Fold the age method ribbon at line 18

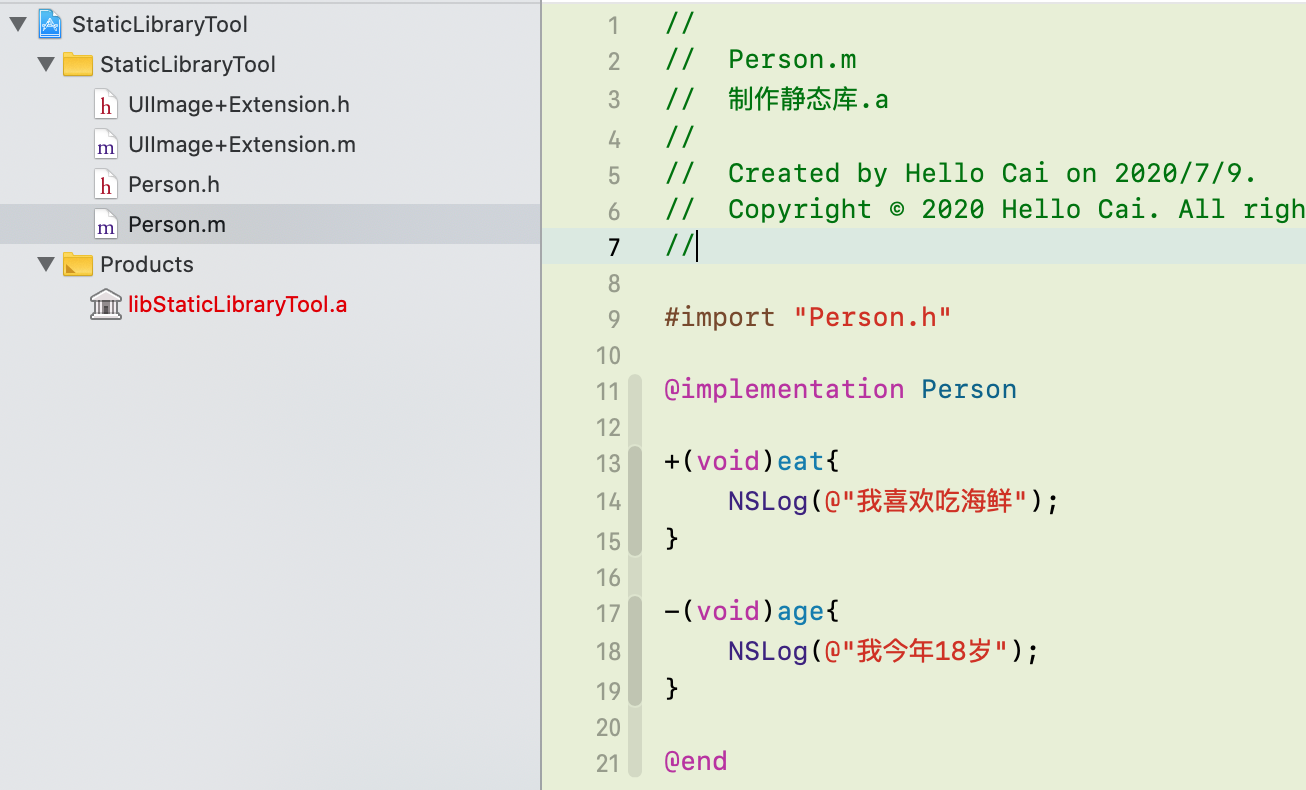(x=635, y=651)
